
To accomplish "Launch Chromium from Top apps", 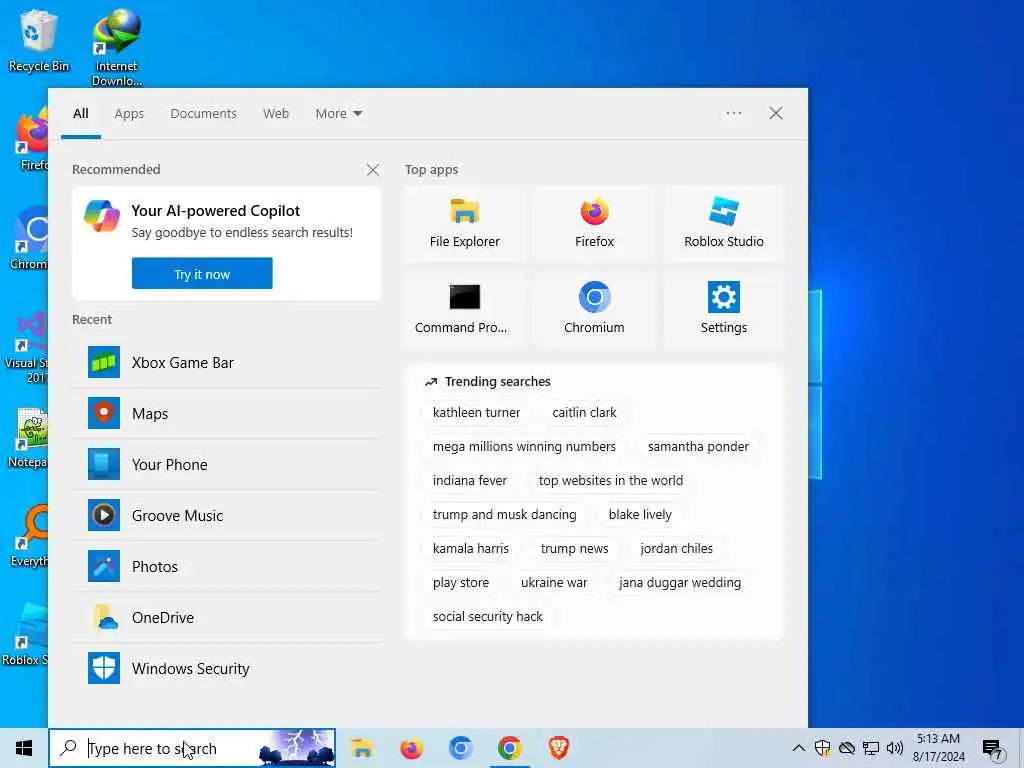I will (x=594, y=310).
